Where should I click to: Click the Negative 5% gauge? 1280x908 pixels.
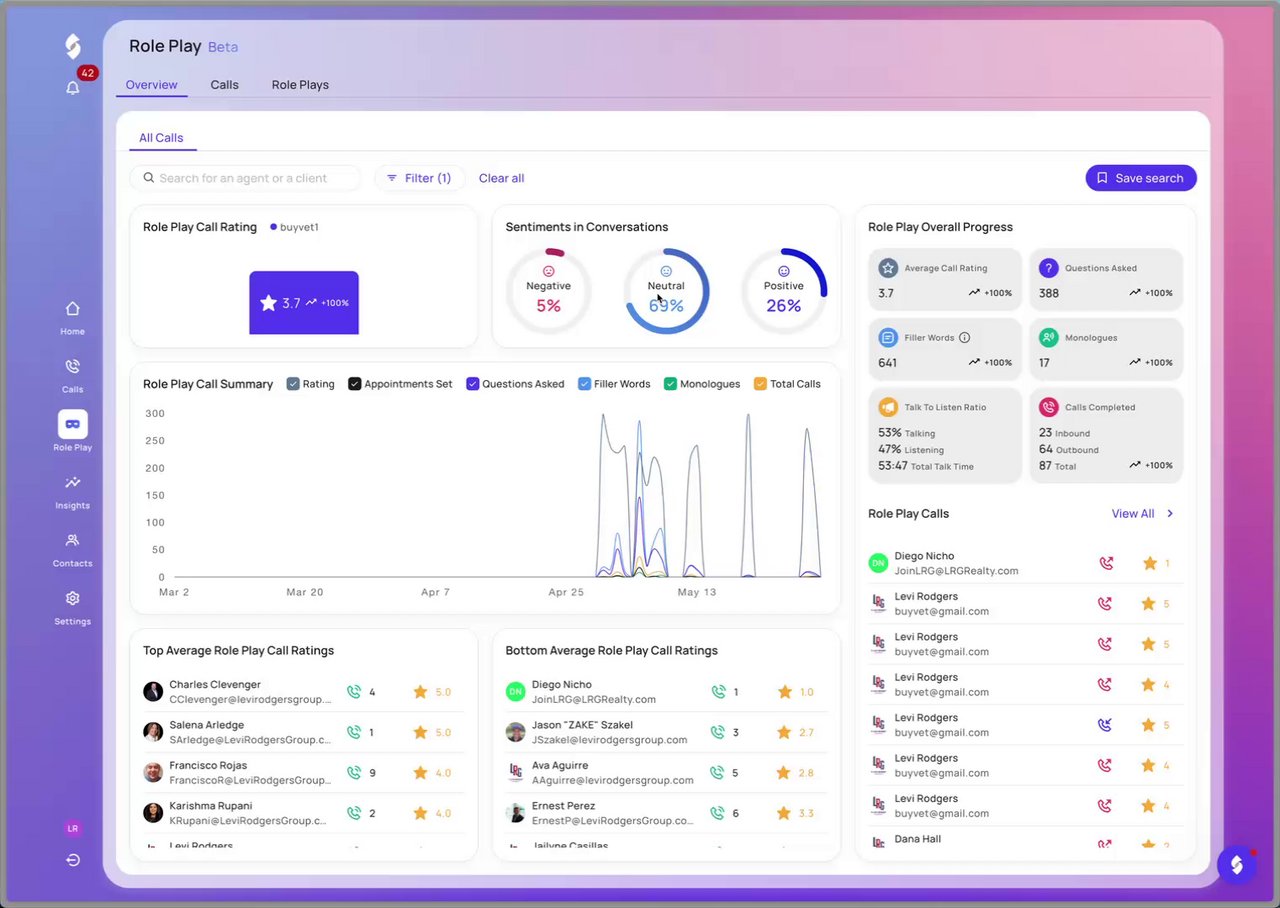548,291
